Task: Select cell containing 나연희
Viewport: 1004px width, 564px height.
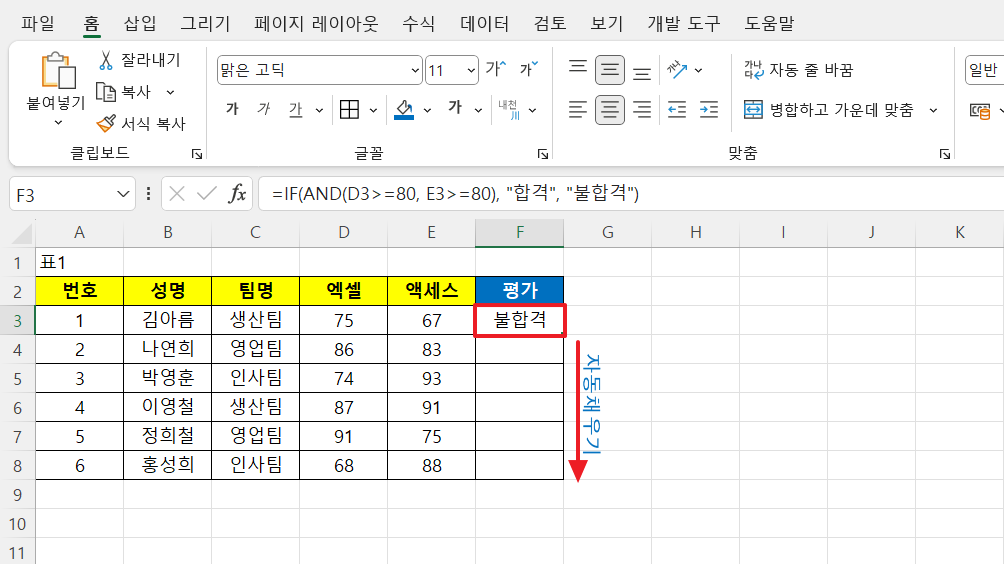Action: (168, 349)
